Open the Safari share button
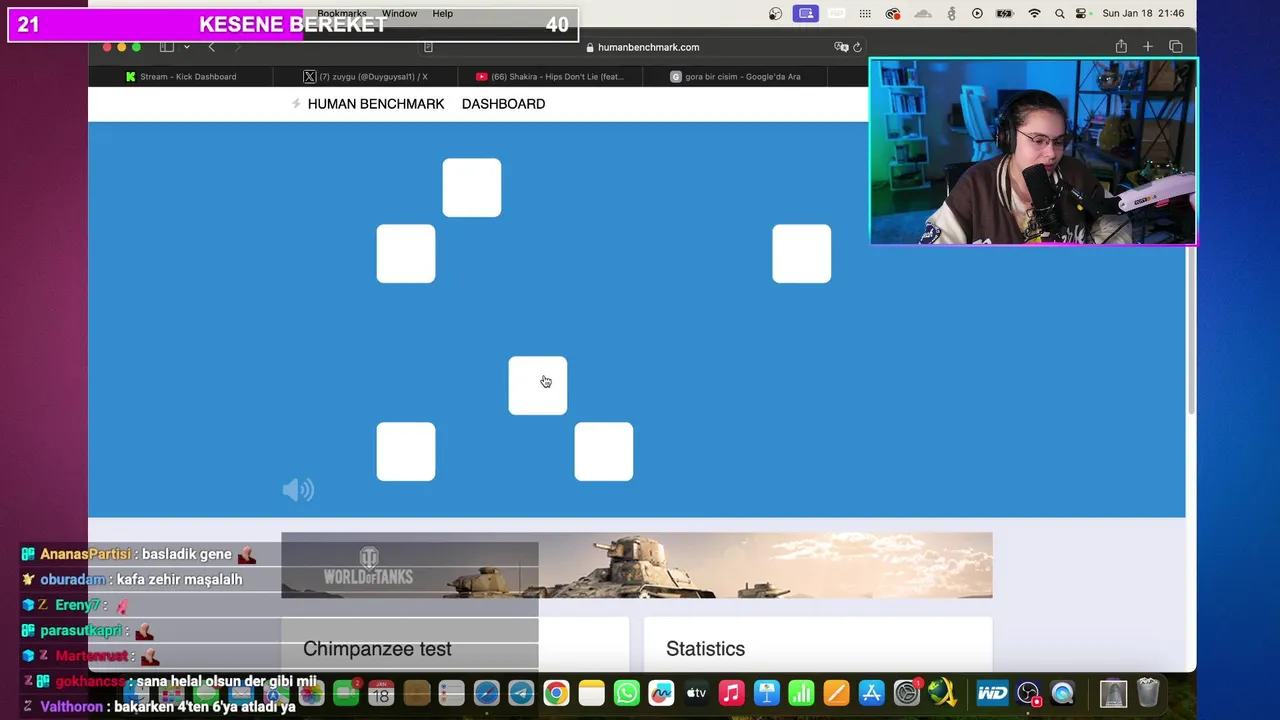The width and height of the screenshot is (1280, 720). (1121, 47)
